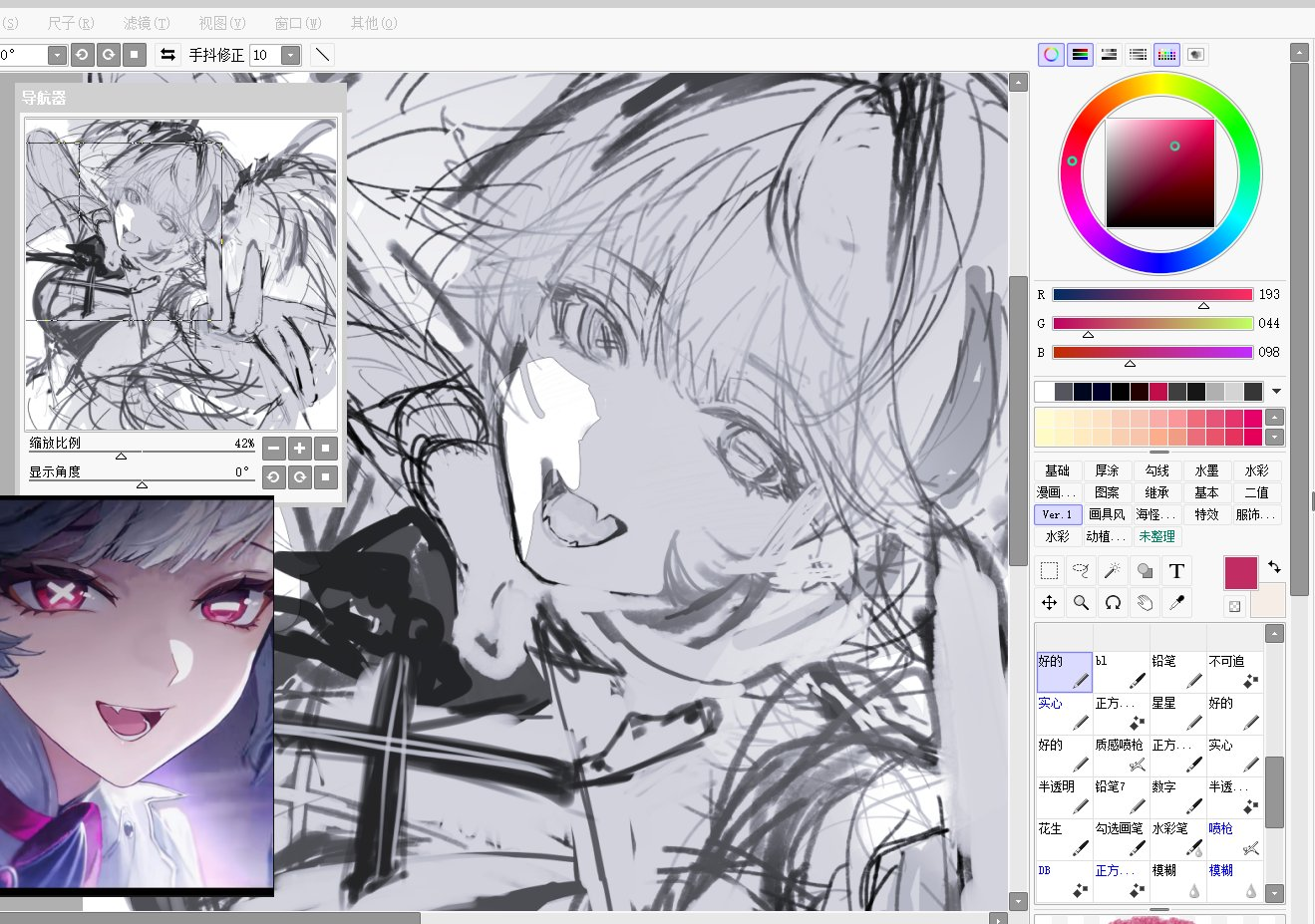1315x924 pixels.
Task: Select the move tool
Action: pos(1049,602)
